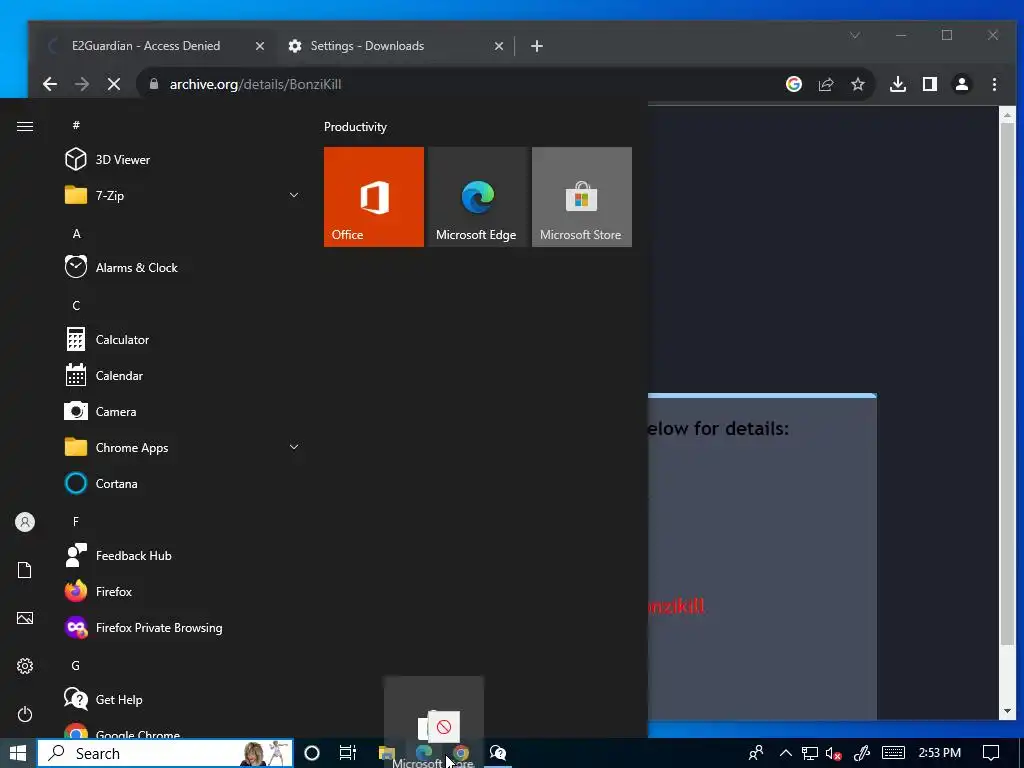This screenshot has width=1024, height=768.
Task: Go back in Chrome
Action: pyautogui.click(x=50, y=84)
